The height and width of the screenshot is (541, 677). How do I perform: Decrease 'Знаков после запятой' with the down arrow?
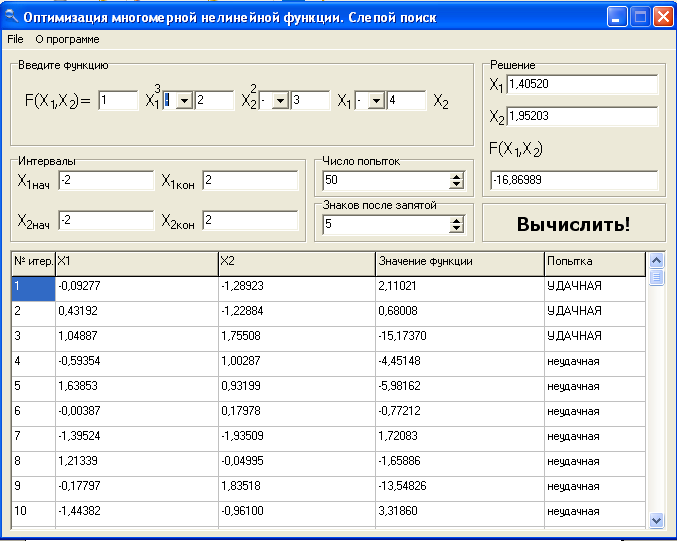[457, 229]
